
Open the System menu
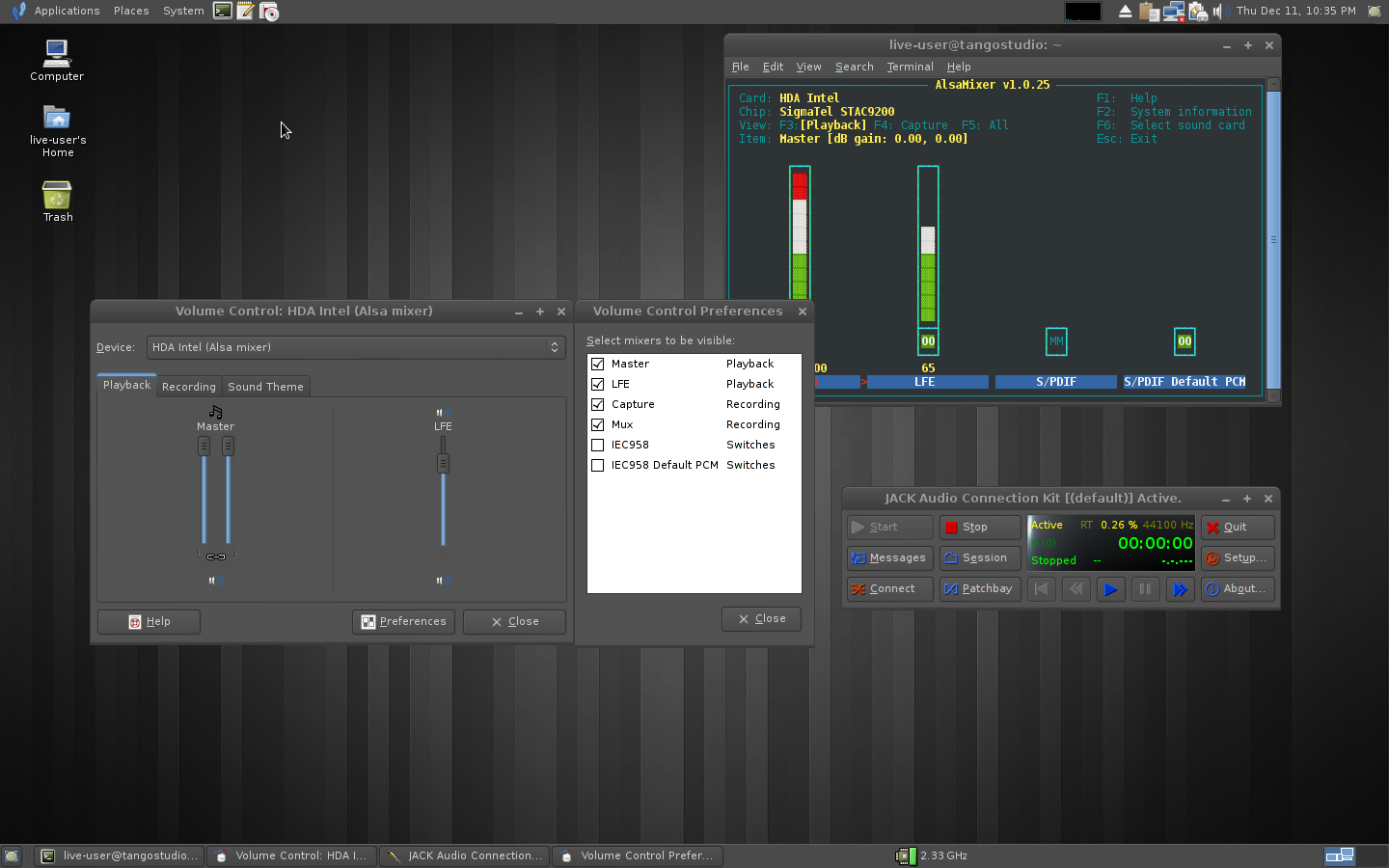(183, 11)
